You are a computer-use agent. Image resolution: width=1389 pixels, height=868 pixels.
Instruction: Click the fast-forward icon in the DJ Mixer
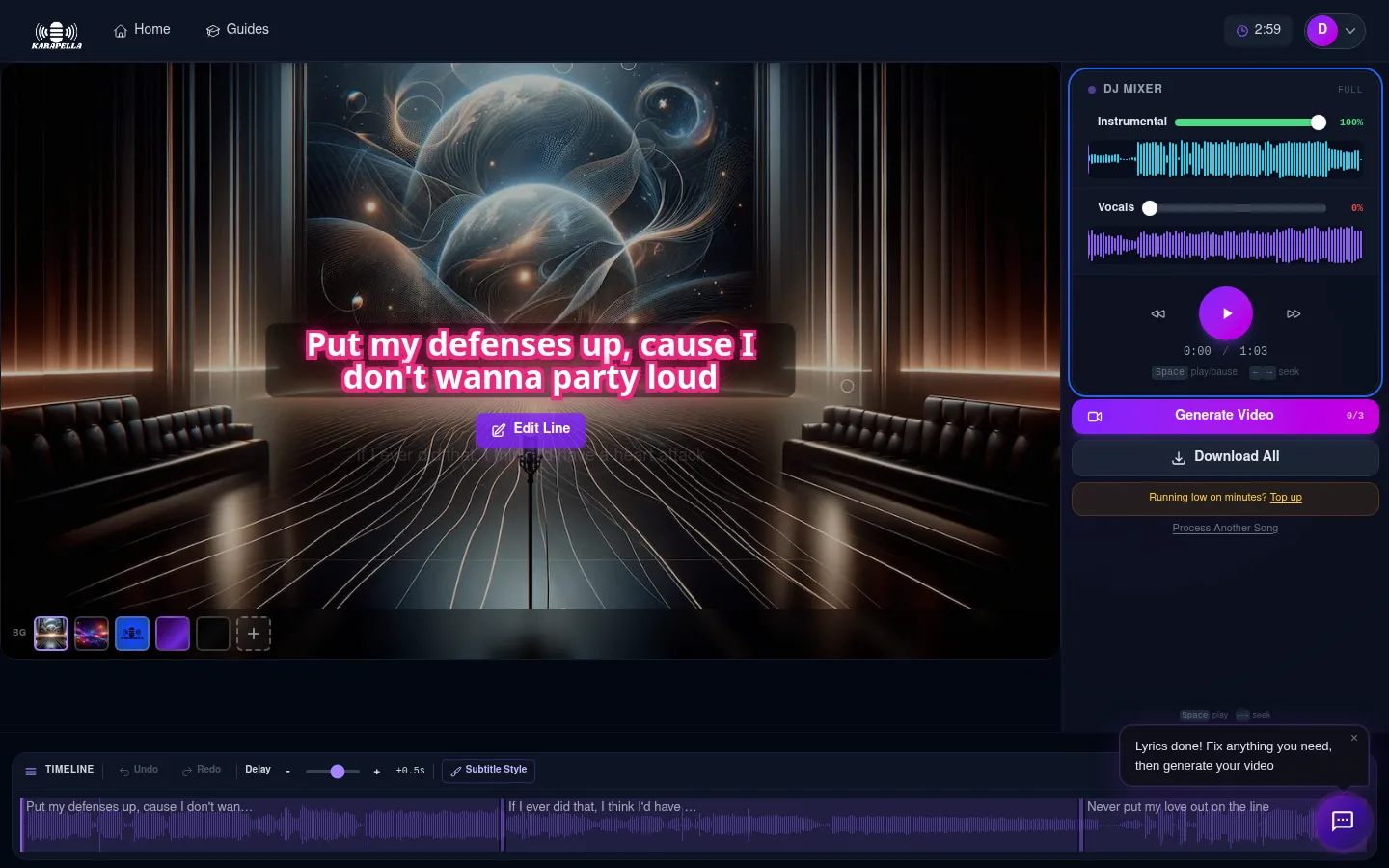(1294, 313)
